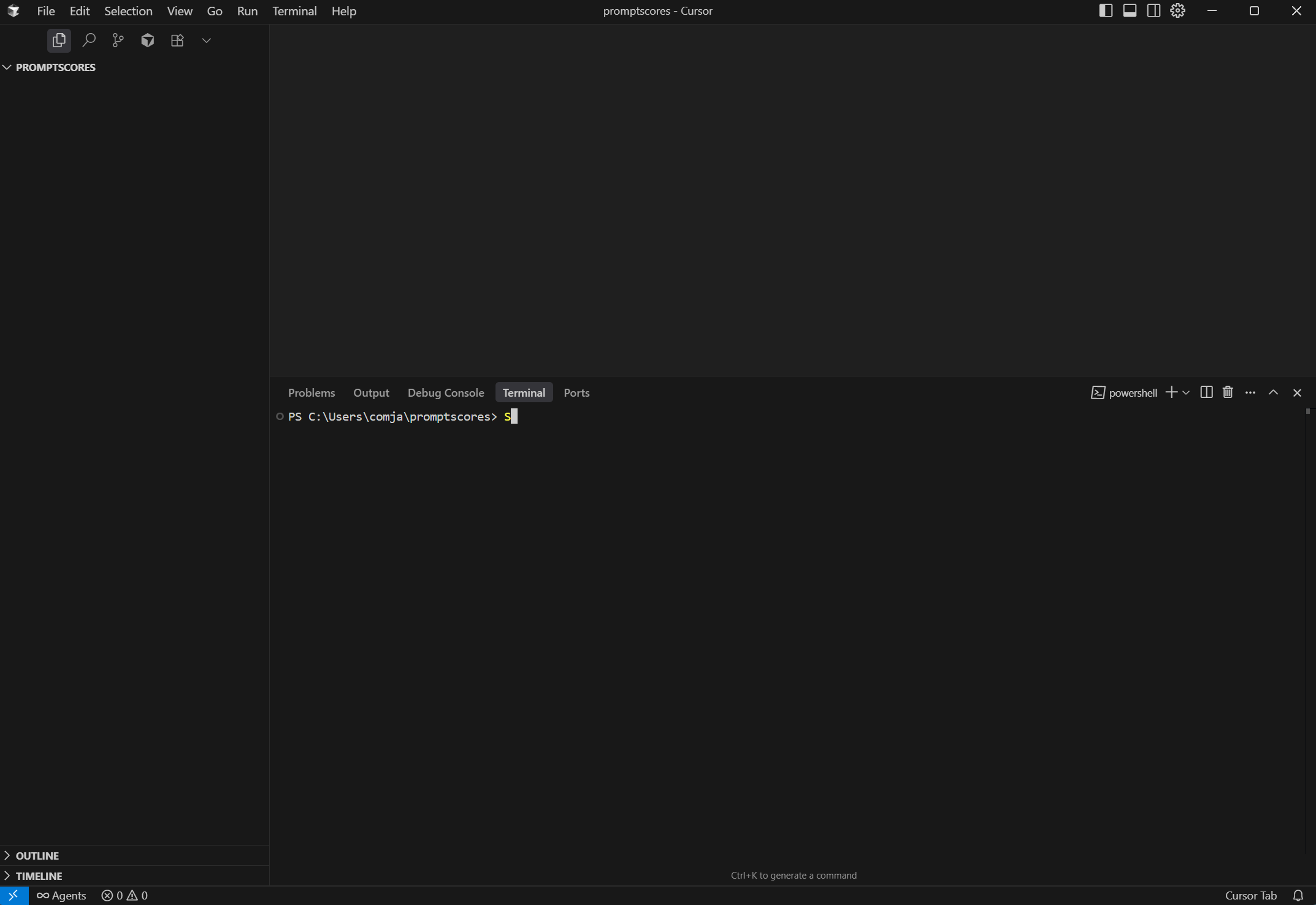Split the terminal using the split icon
This screenshot has height=905, width=1316.
pyautogui.click(x=1206, y=392)
